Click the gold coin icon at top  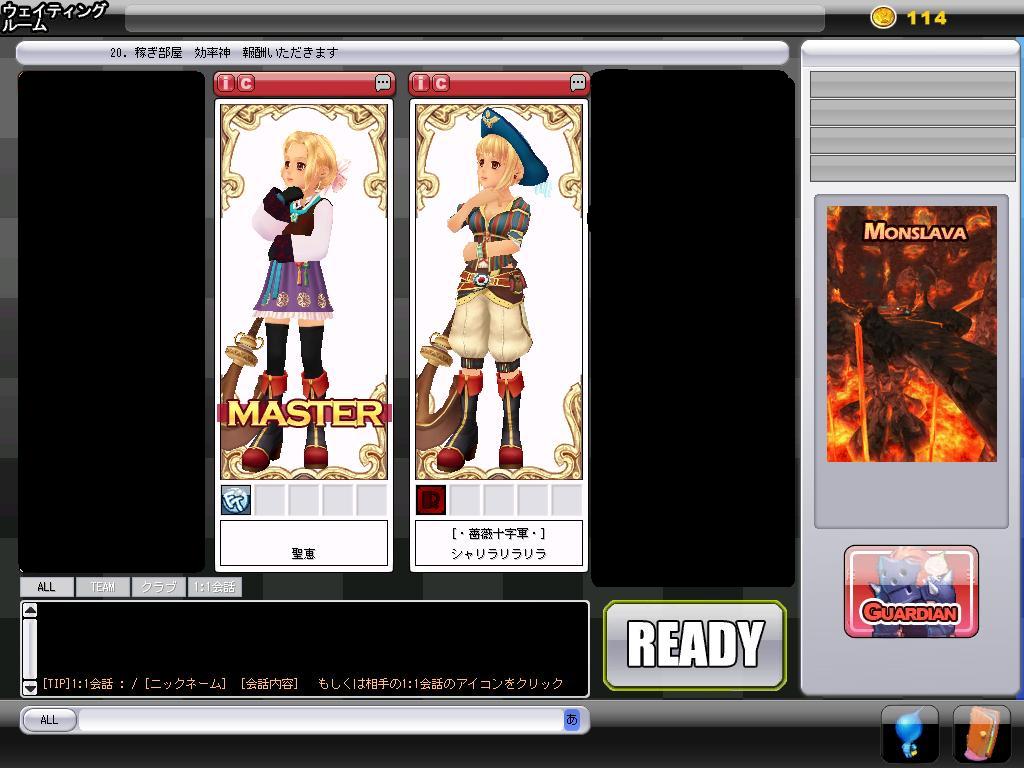point(883,17)
